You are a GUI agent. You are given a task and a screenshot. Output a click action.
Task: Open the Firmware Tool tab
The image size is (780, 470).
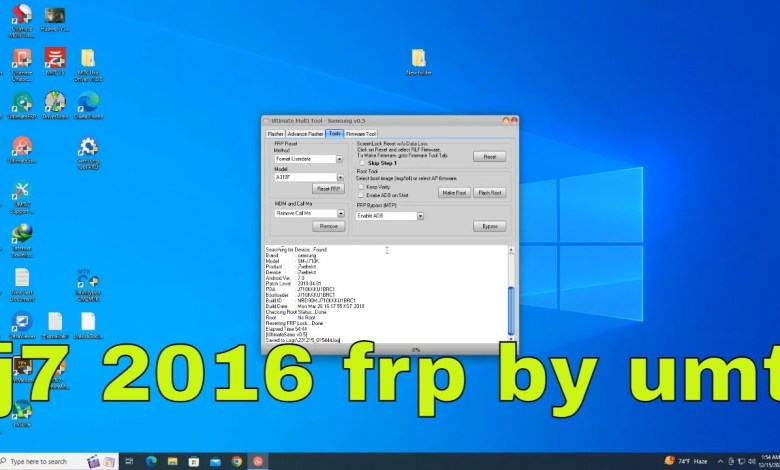[x=361, y=133]
